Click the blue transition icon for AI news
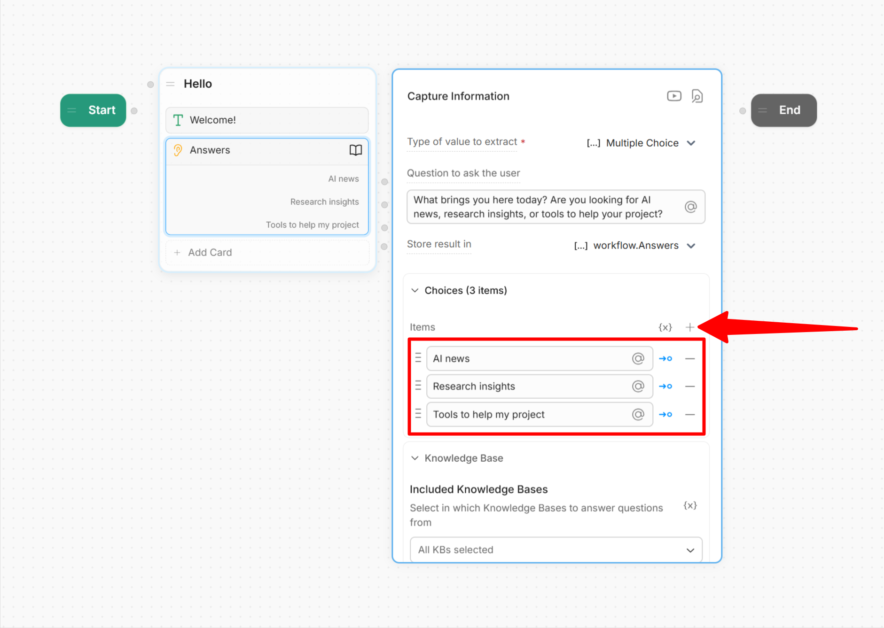The image size is (884, 628). click(x=665, y=359)
